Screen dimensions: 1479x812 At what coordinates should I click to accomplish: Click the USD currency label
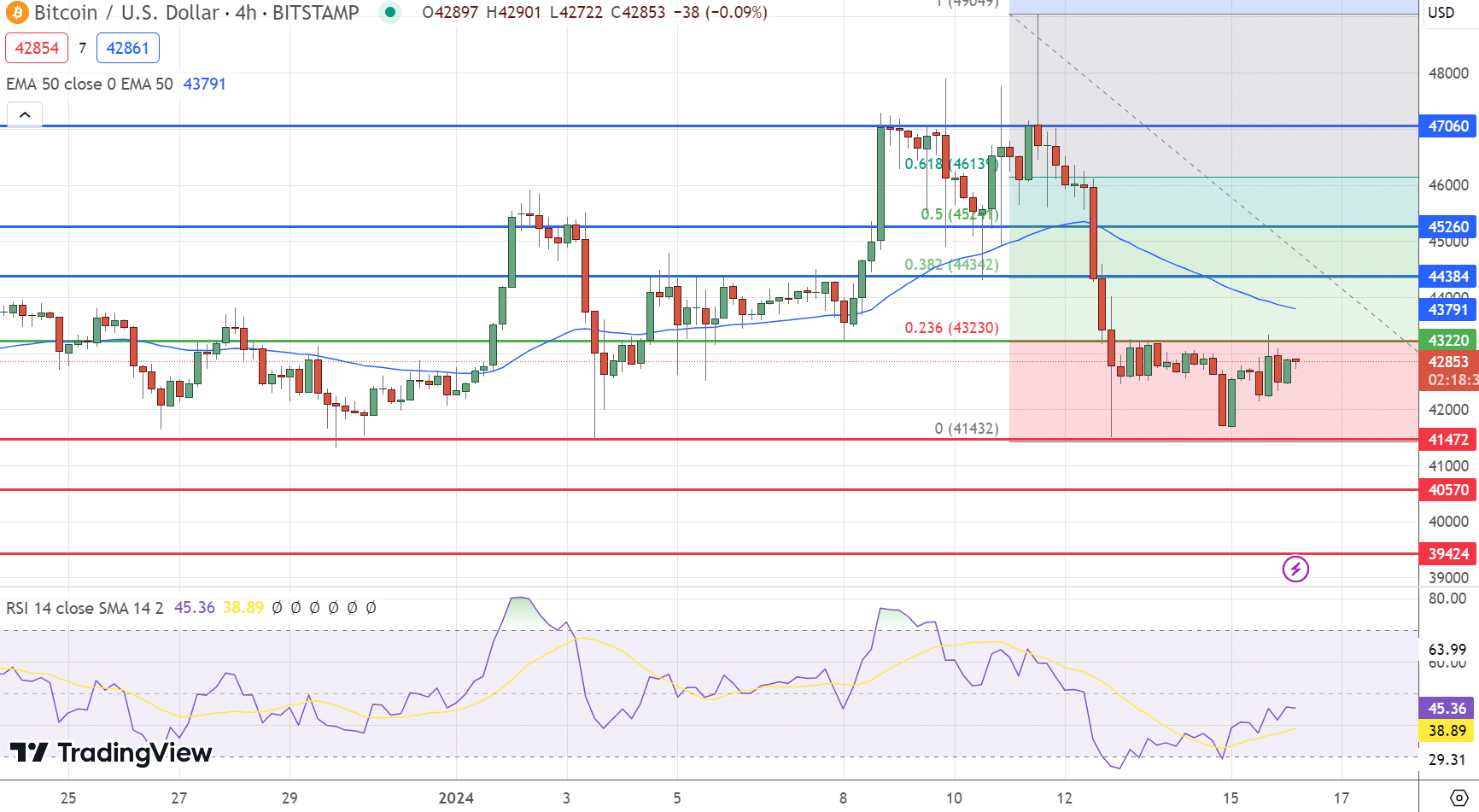[1441, 13]
